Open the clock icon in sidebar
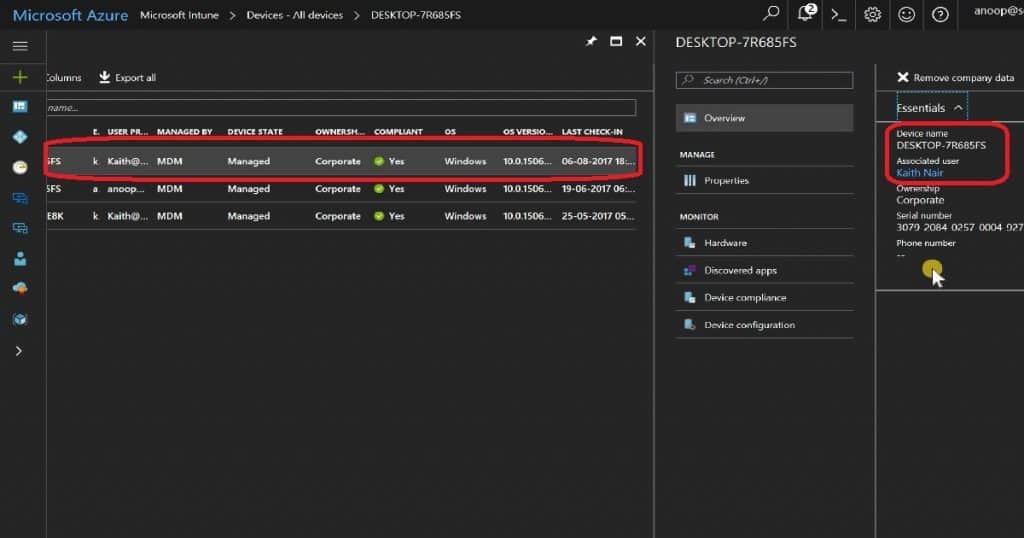1024x538 pixels. [x=20, y=167]
